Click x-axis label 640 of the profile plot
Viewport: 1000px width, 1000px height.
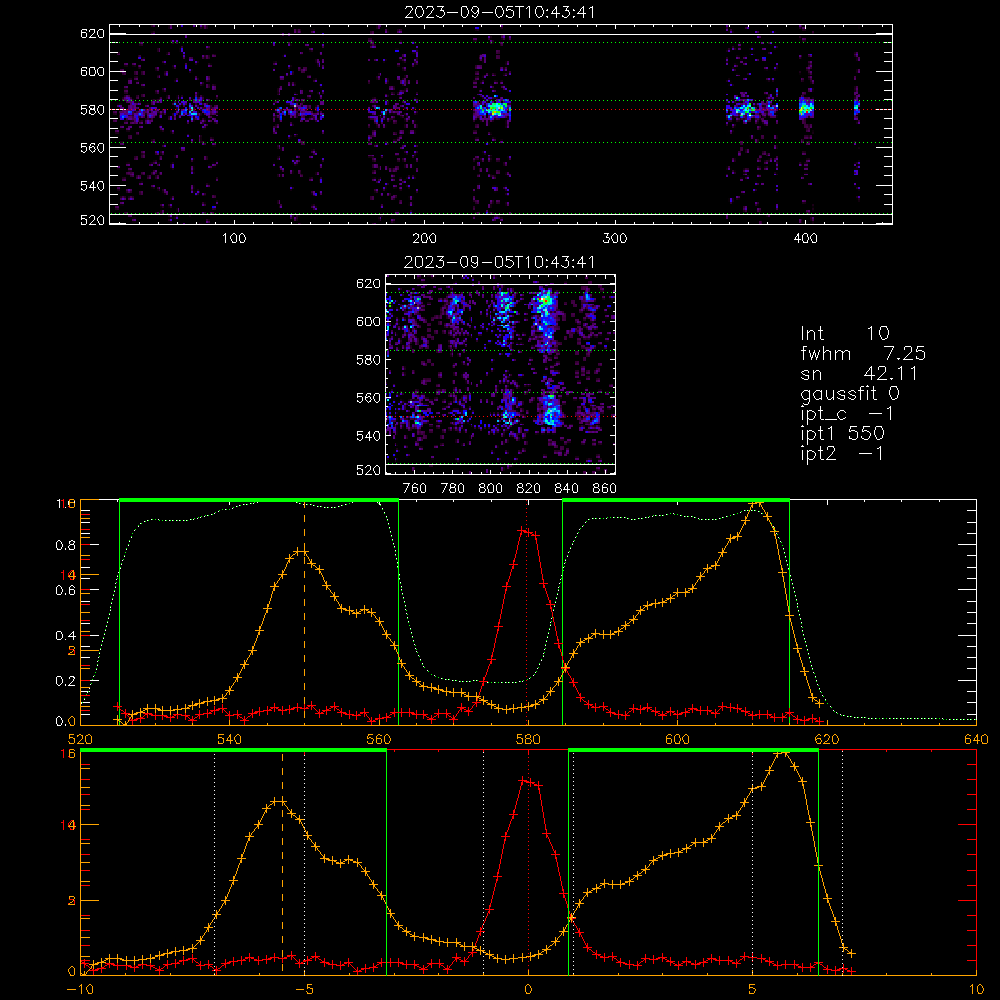976,739
